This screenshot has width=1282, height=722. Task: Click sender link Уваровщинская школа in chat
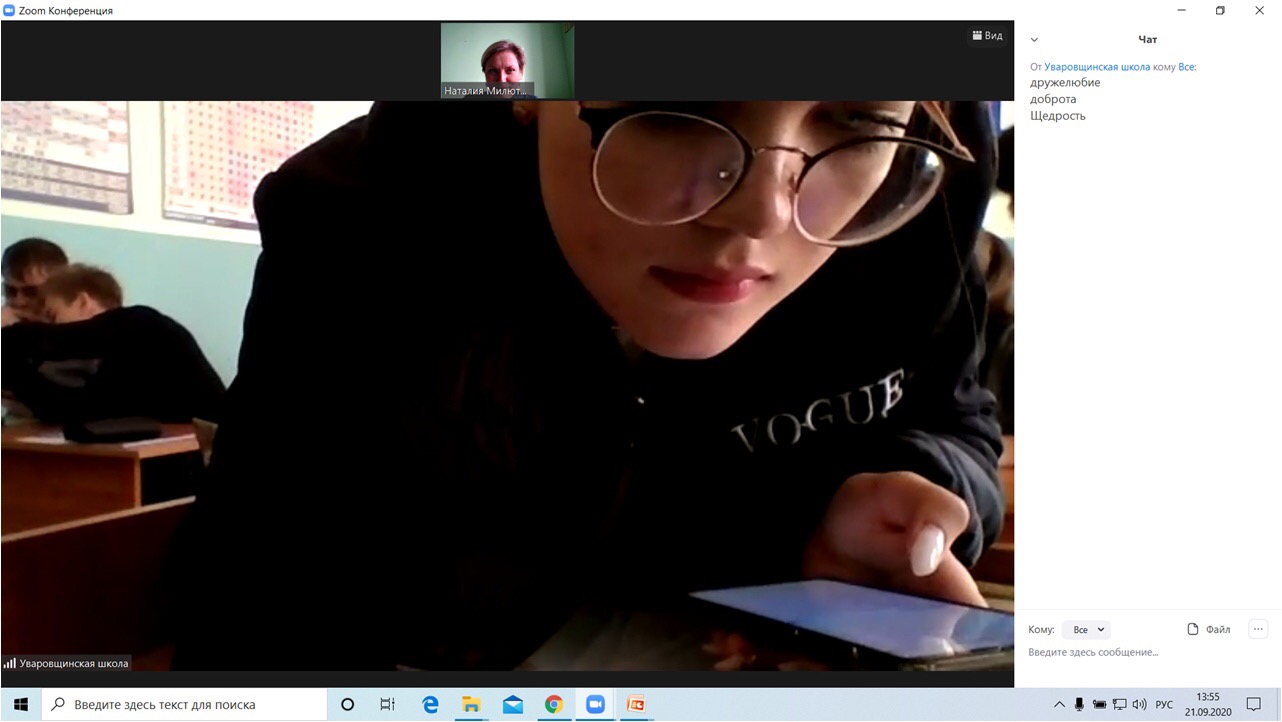click(1097, 67)
